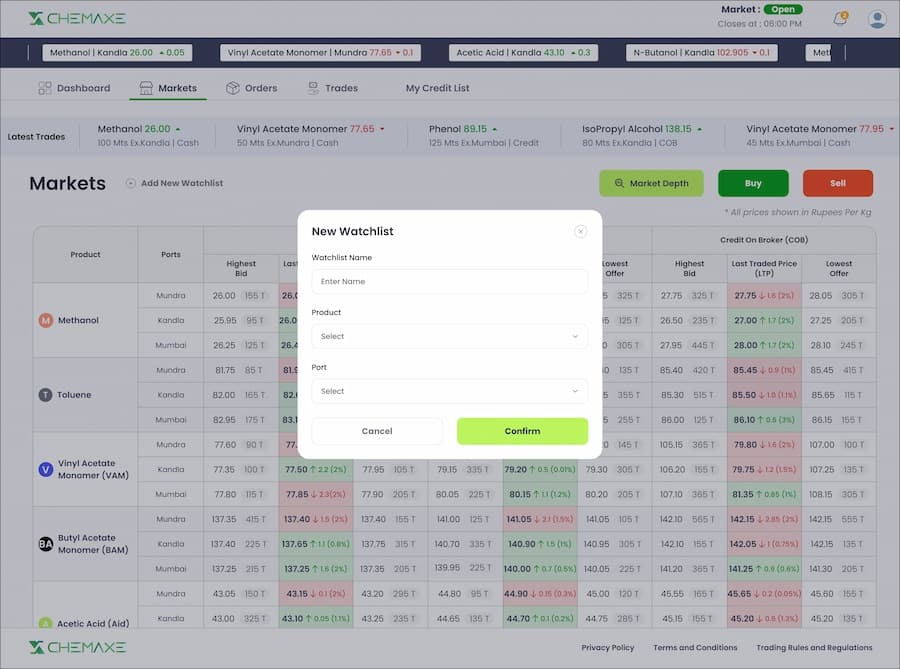Image resolution: width=900 pixels, height=669 pixels.
Task: Click the Watchlist Name input field
Action: click(449, 281)
